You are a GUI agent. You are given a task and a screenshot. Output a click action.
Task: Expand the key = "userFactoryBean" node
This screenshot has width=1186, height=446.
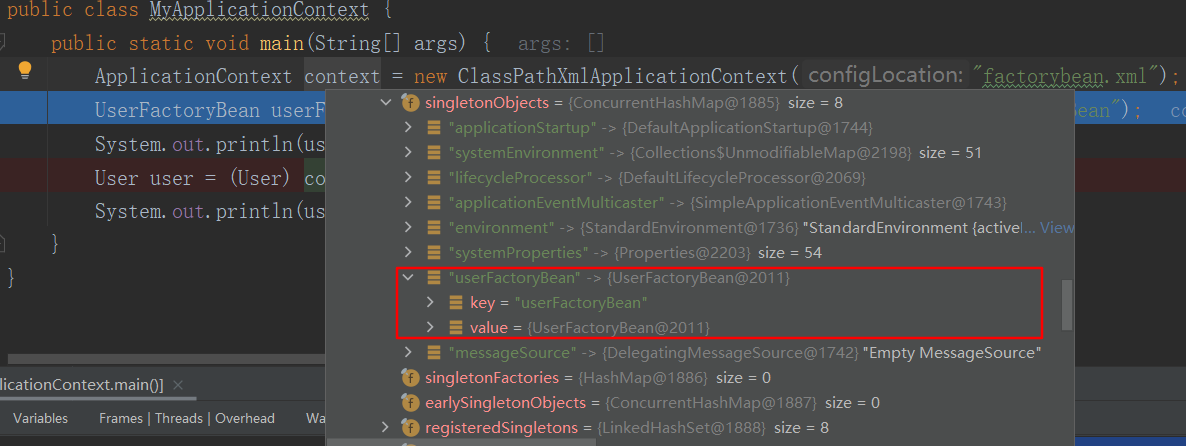coord(430,302)
